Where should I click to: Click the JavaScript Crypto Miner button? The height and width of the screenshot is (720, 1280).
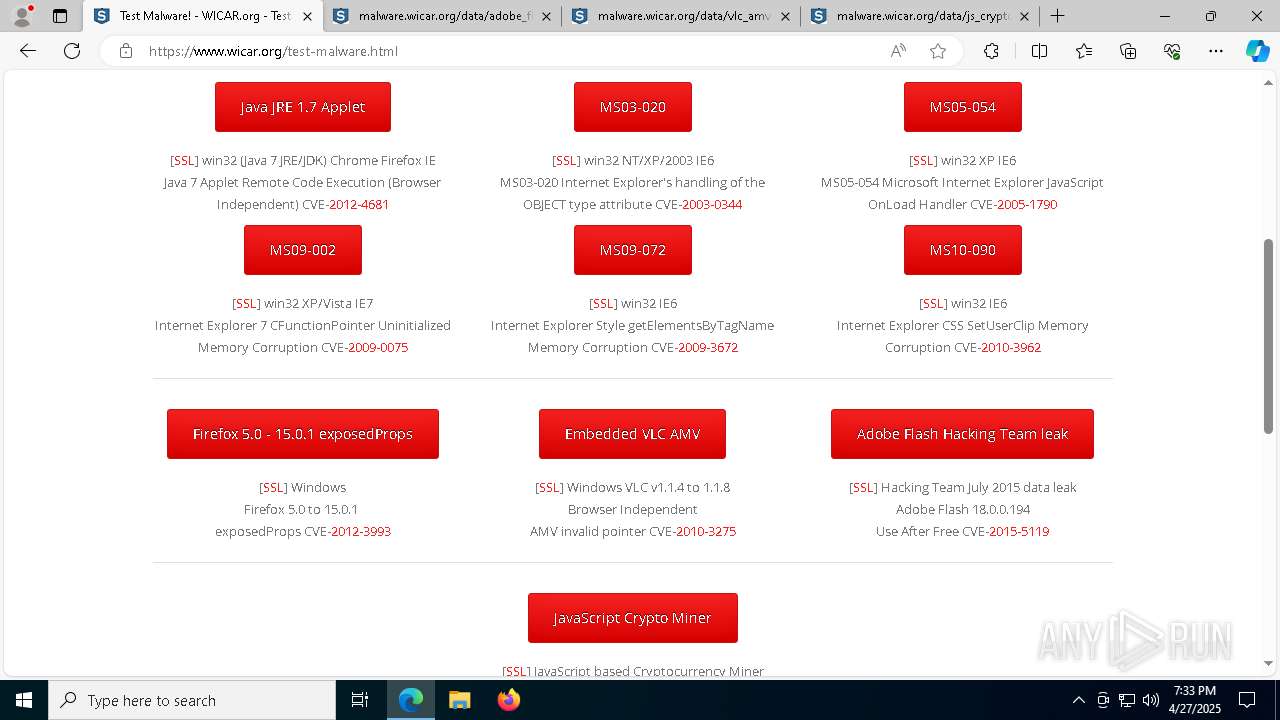633,618
